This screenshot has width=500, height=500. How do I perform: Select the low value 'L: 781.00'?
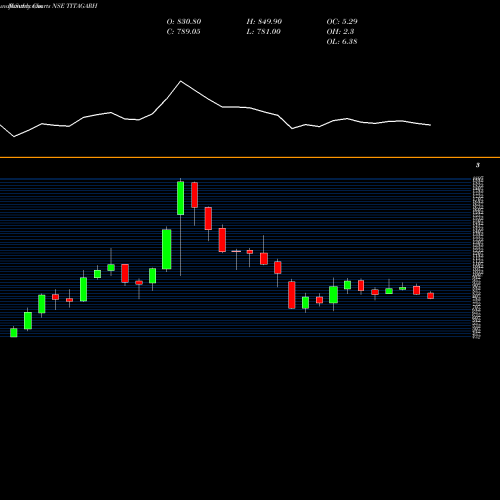pyautogui.click(x=263, y=31)
